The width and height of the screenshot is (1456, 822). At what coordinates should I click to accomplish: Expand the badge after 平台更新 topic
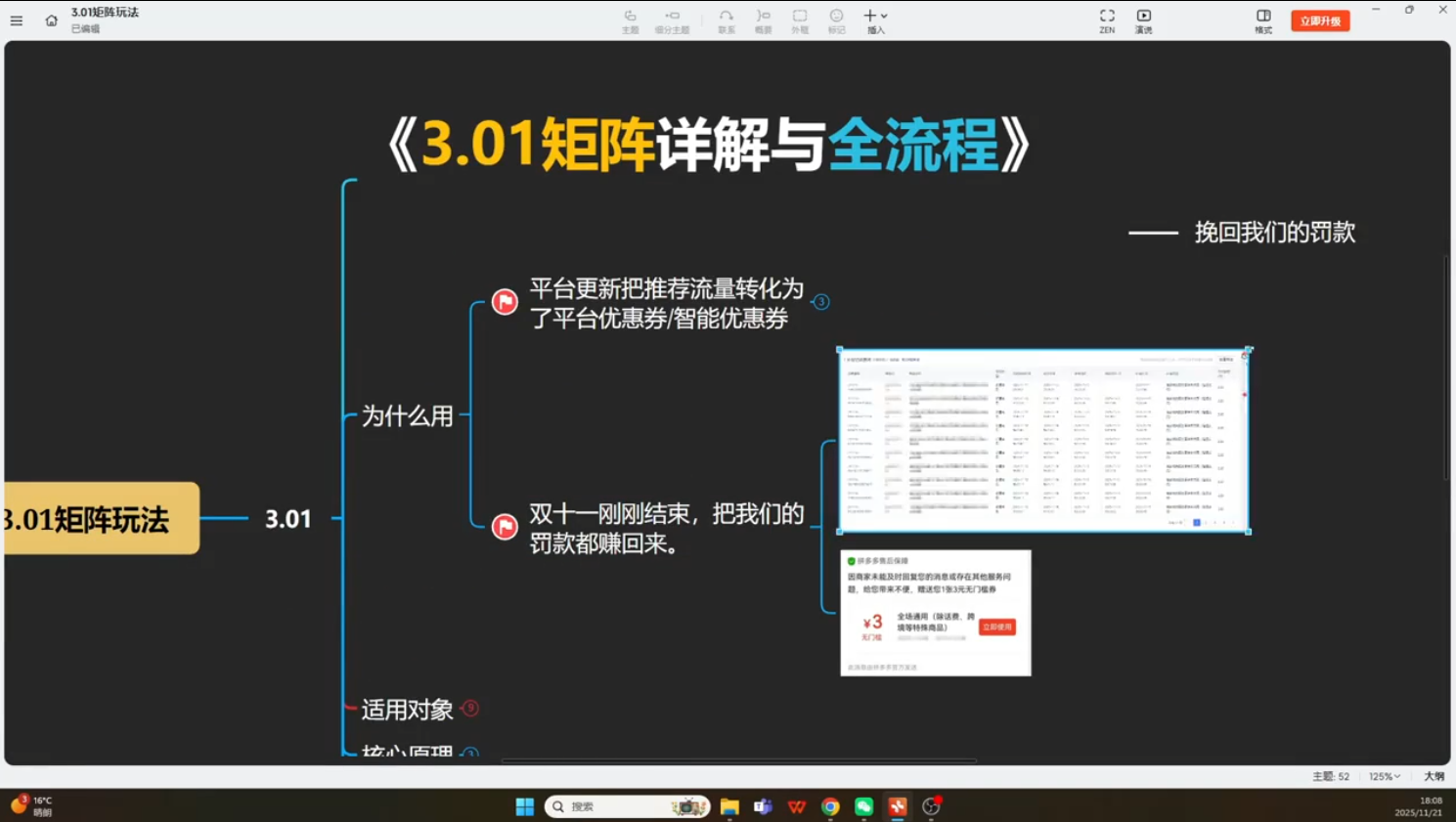[821, 302]
